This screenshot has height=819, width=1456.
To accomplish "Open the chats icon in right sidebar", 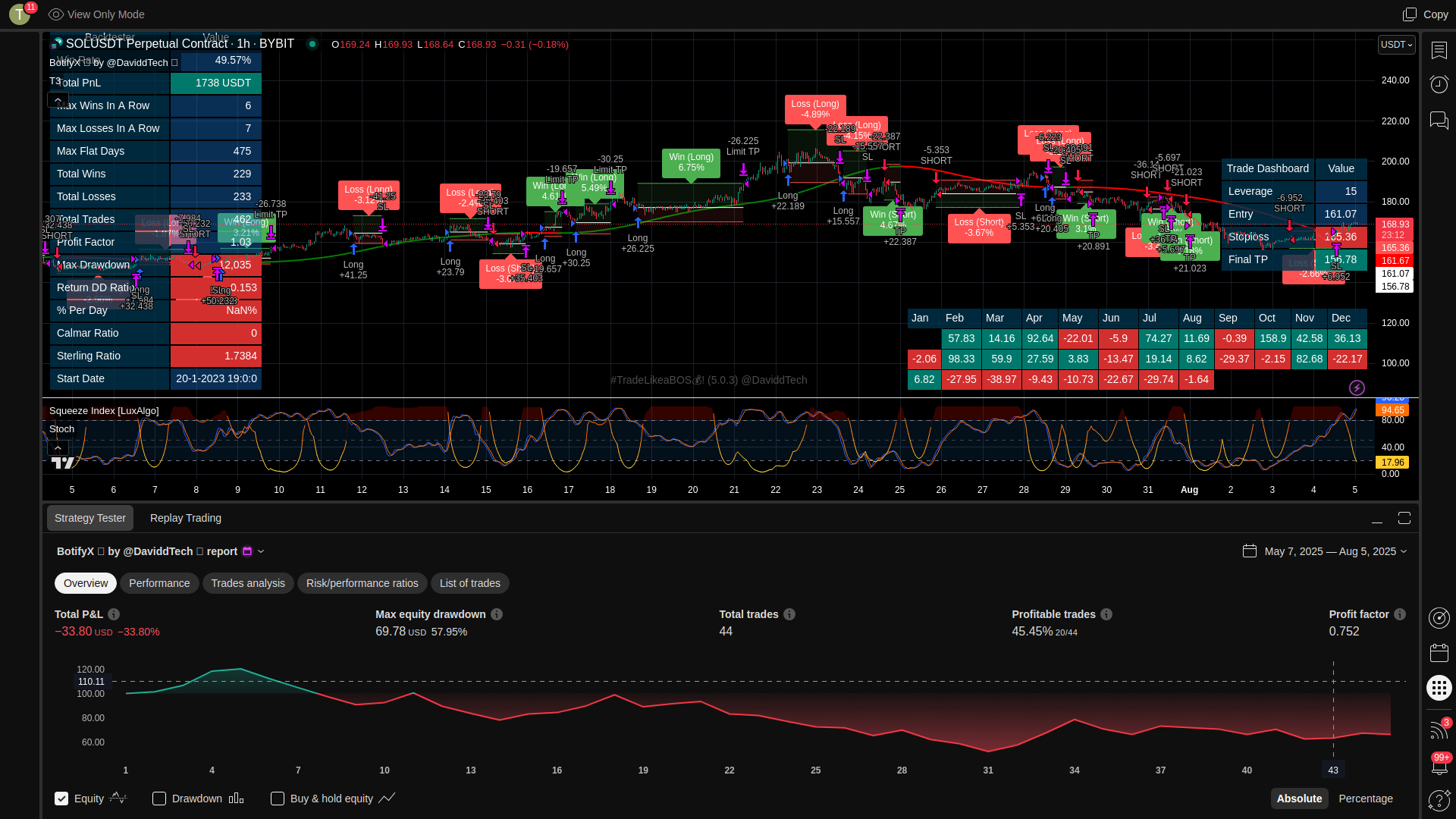I will coord(1439,120).
